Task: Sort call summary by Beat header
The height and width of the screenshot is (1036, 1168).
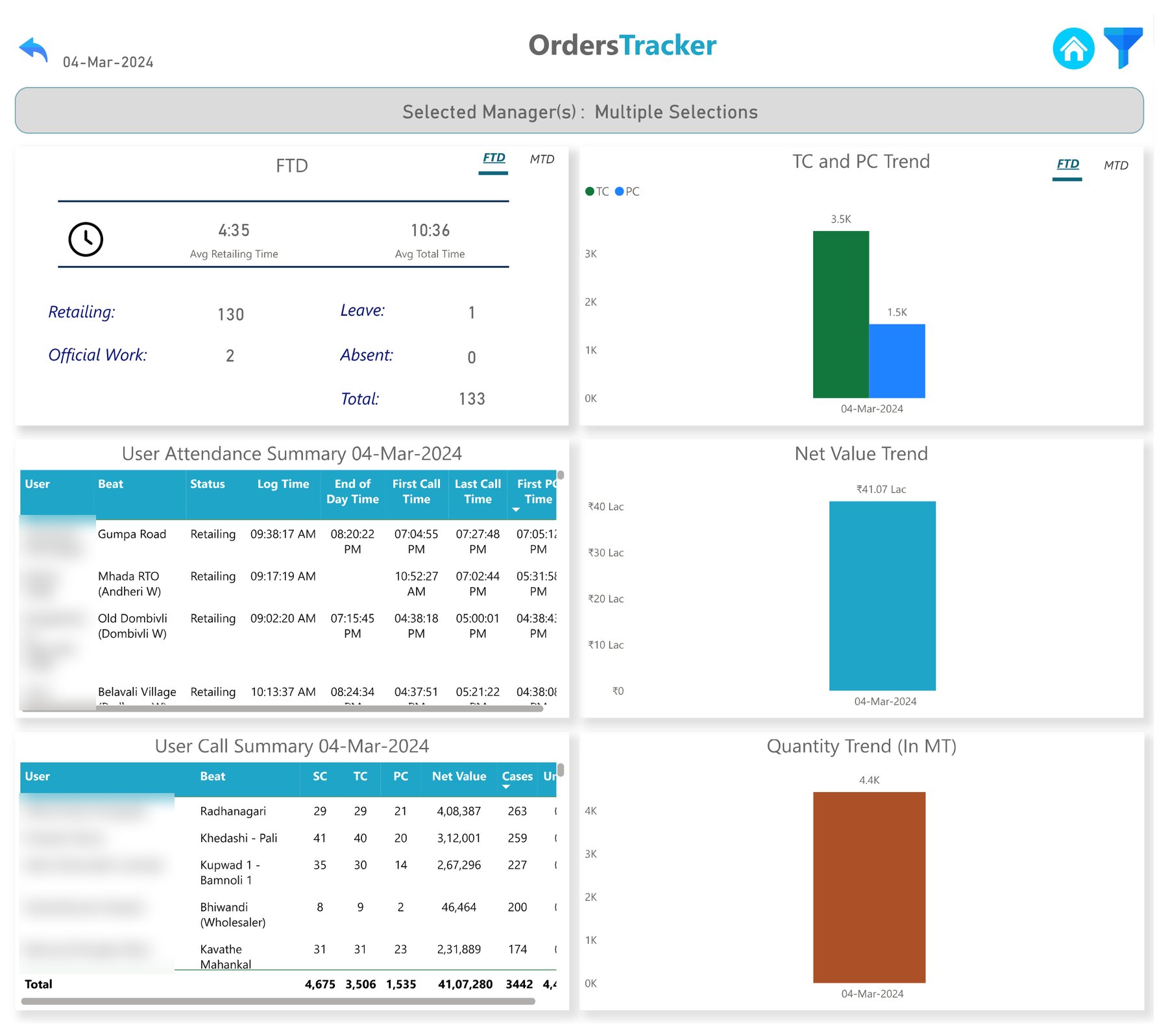Action: (x=212, y=777)
